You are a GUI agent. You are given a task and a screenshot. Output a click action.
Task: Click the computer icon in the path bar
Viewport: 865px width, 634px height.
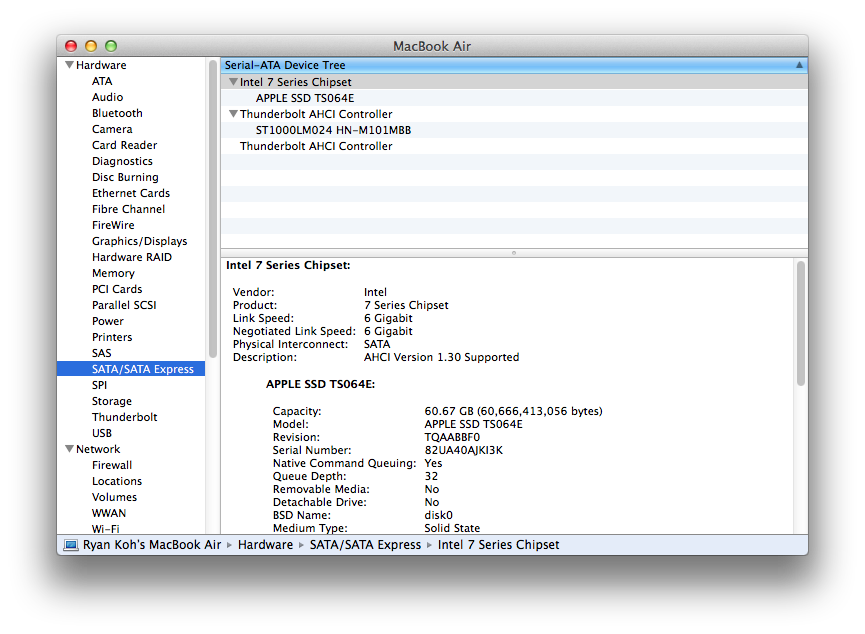click(x=71, y=545)
